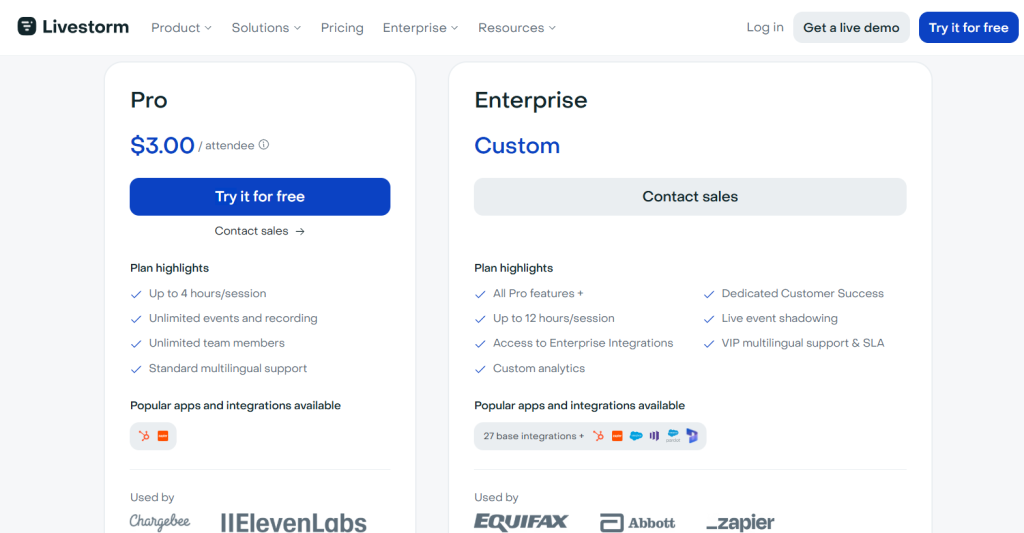Click the $3.00 price text
The height and width of the screenshot is (533, 1024).
(x=162, y=145)
